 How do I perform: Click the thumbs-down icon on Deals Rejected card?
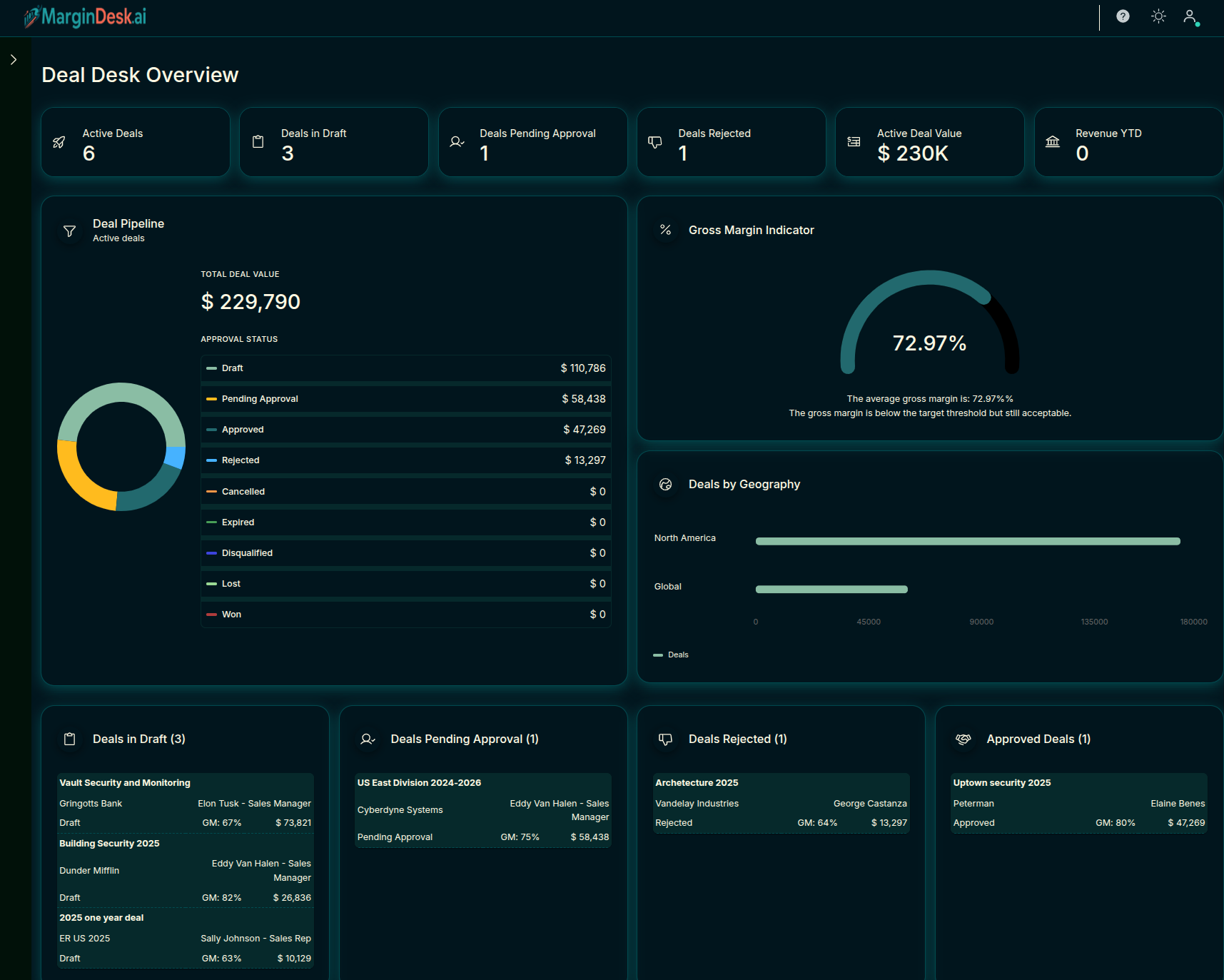click(654, 142)
